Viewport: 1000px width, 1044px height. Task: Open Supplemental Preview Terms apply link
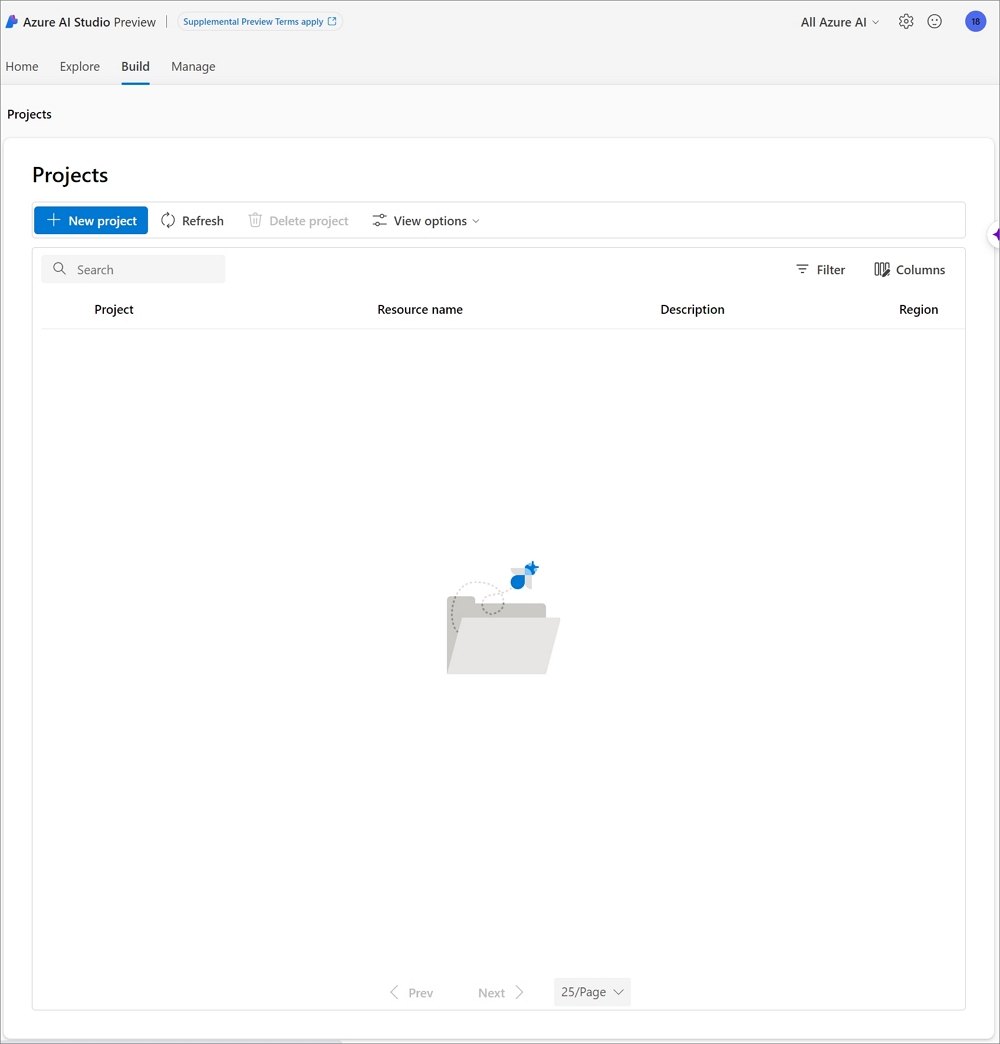coord(260,21)
